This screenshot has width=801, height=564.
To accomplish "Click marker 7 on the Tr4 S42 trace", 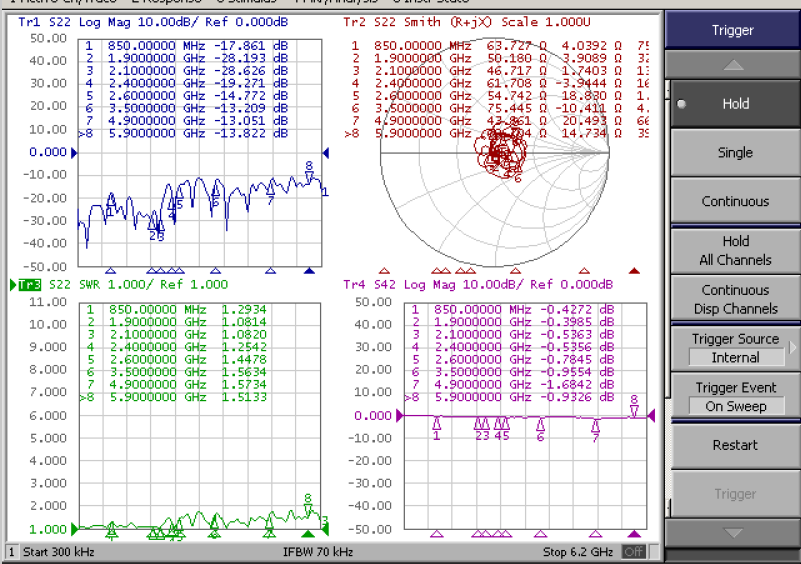I will pyautogui.click(x=595, y=428).
